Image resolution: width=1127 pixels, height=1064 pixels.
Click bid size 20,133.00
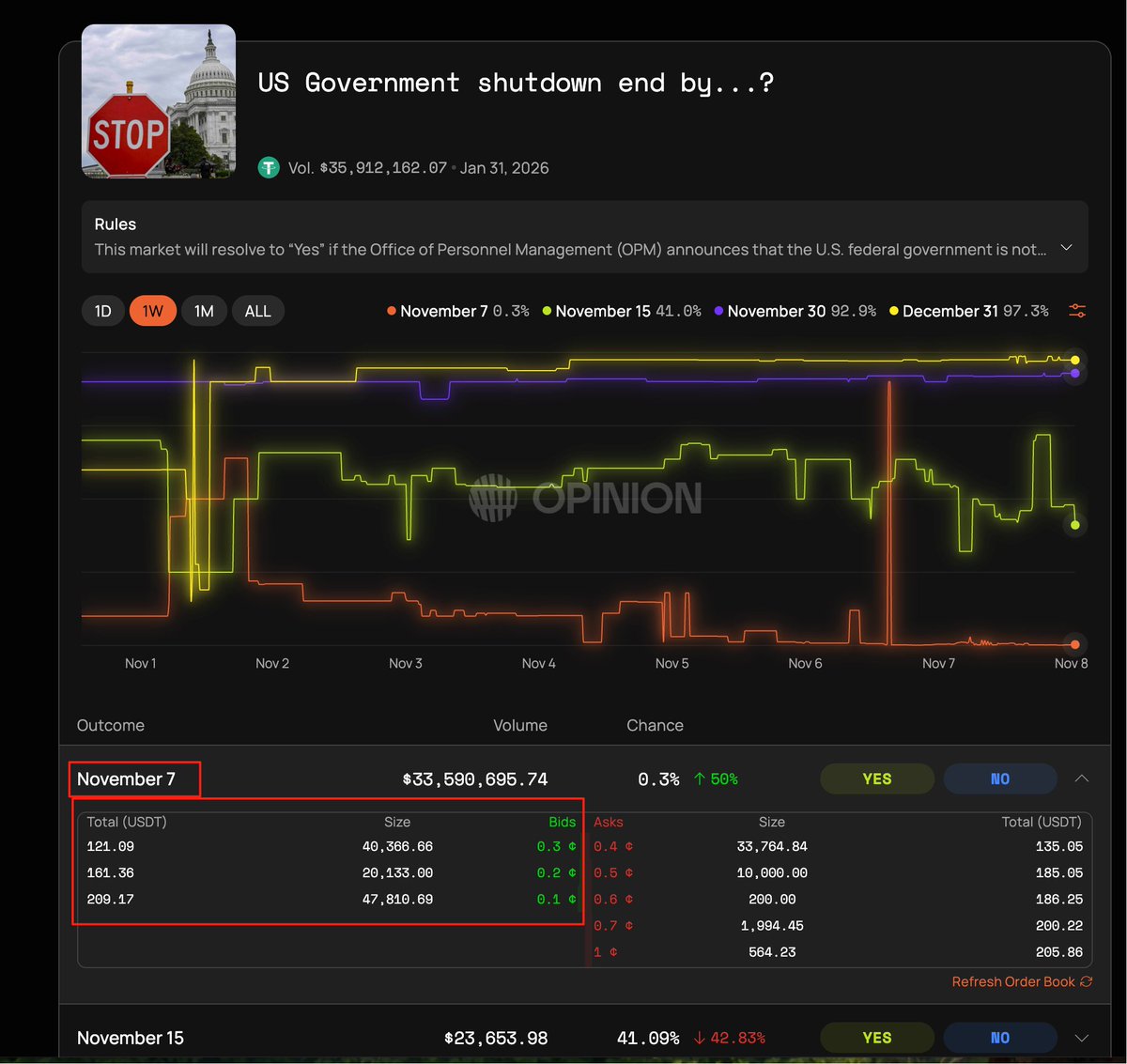397,872
